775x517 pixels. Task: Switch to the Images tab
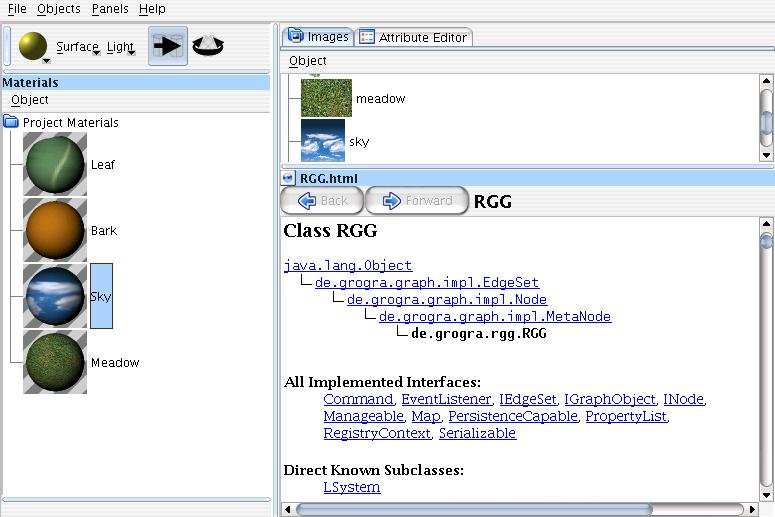pos(318,37)
